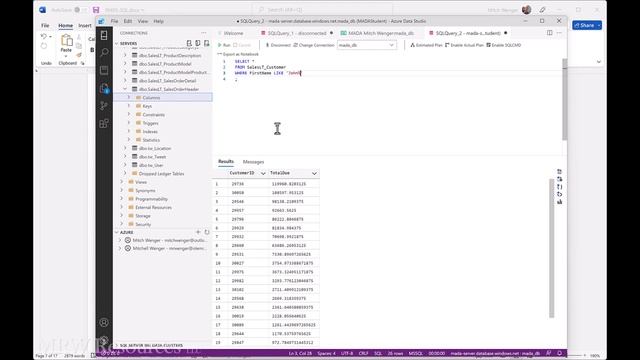Open the Explorer view with the badge

click(x=104, y=88)
